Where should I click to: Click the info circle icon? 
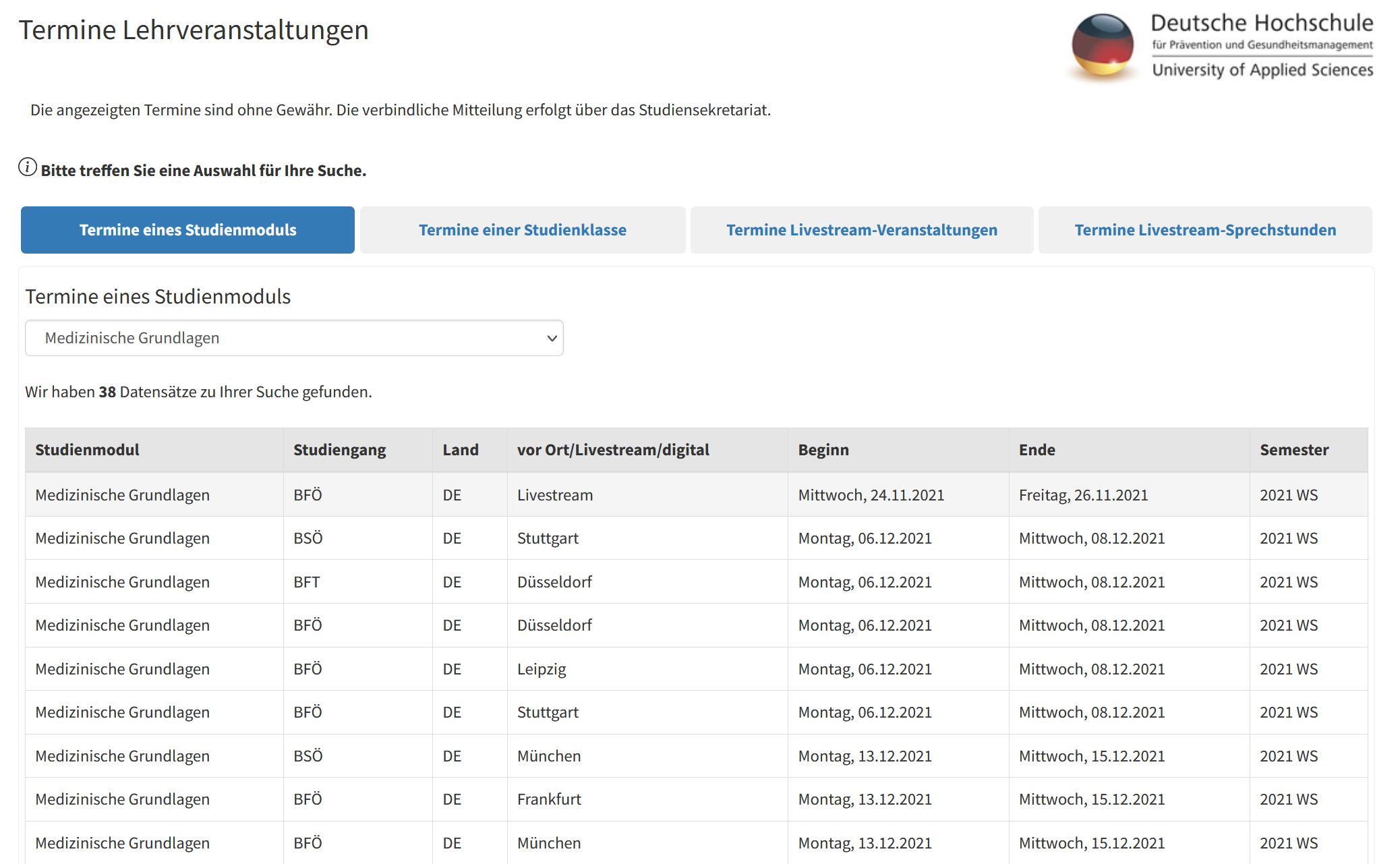point(28,167)
